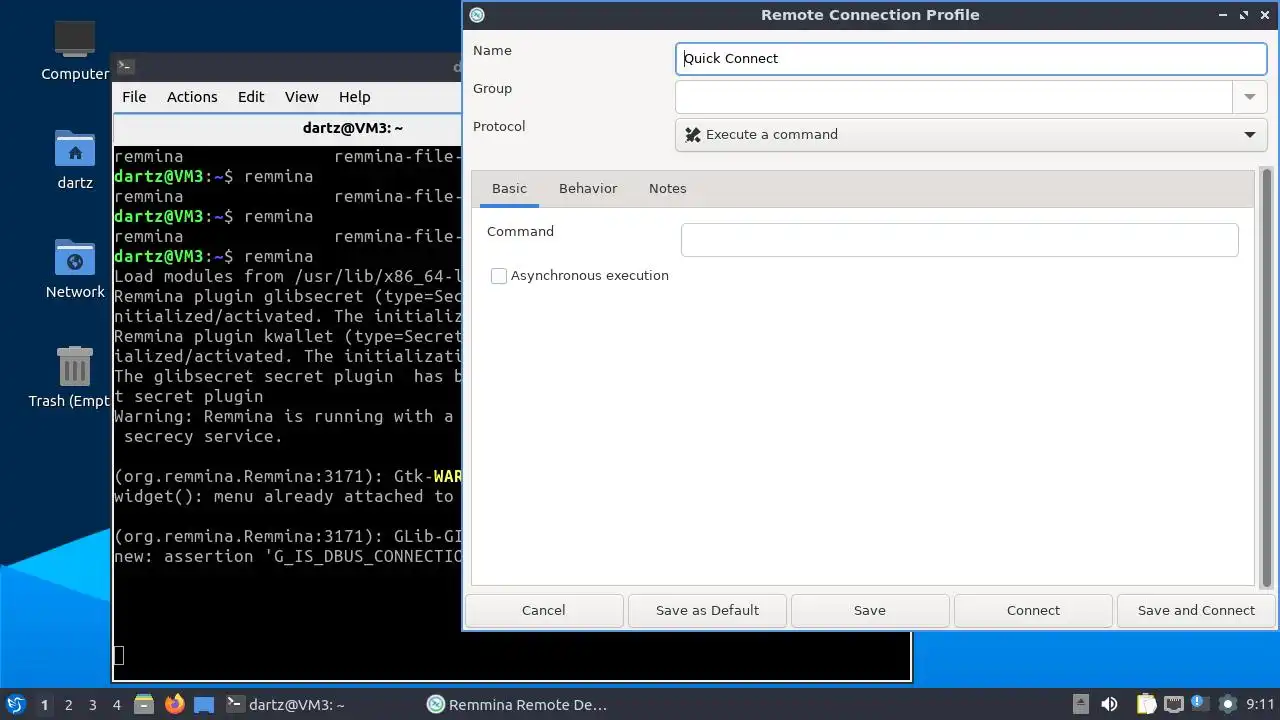Click Save and Connect button
Screen dimensions: 1280x720
tap(1196, 610)
